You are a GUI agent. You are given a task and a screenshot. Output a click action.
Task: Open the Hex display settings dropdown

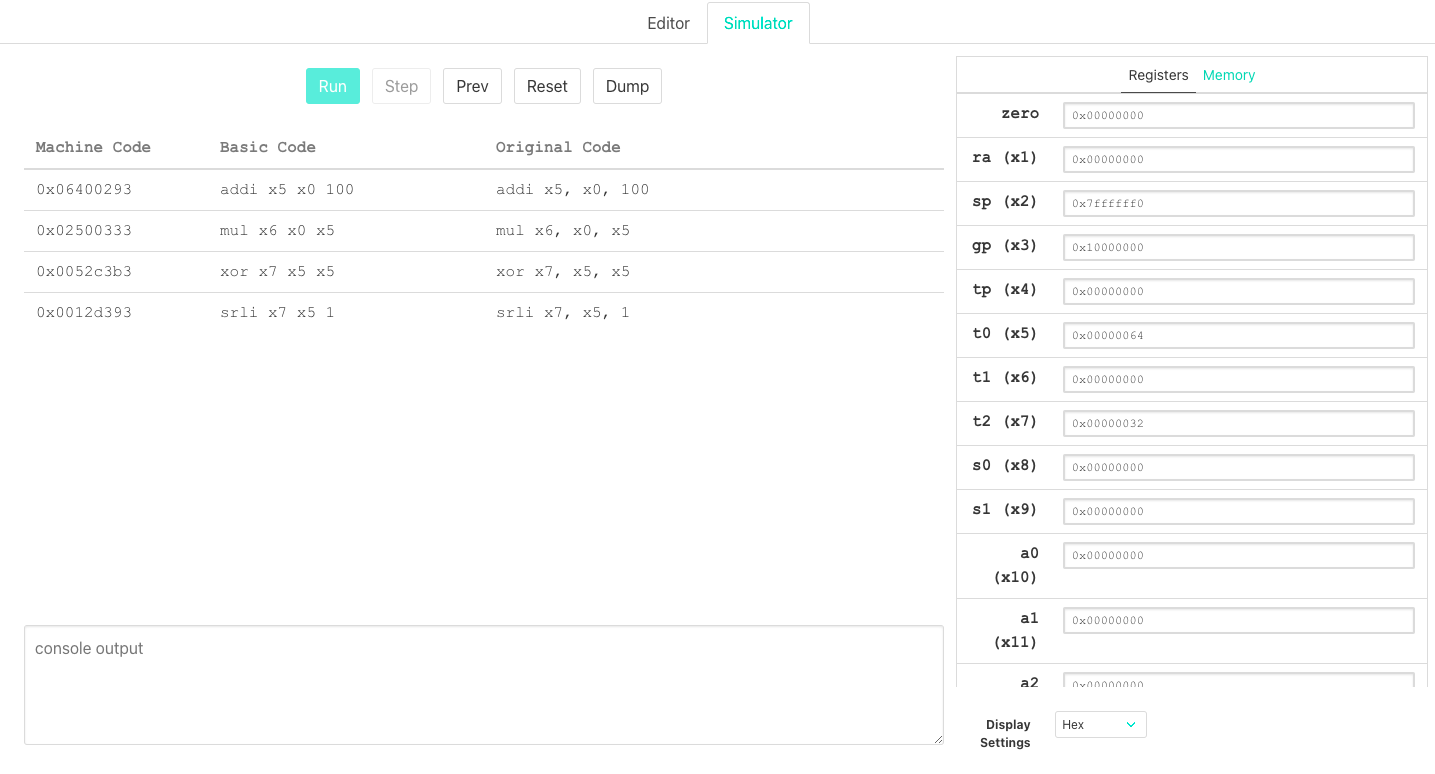(x=1100, y=725)
